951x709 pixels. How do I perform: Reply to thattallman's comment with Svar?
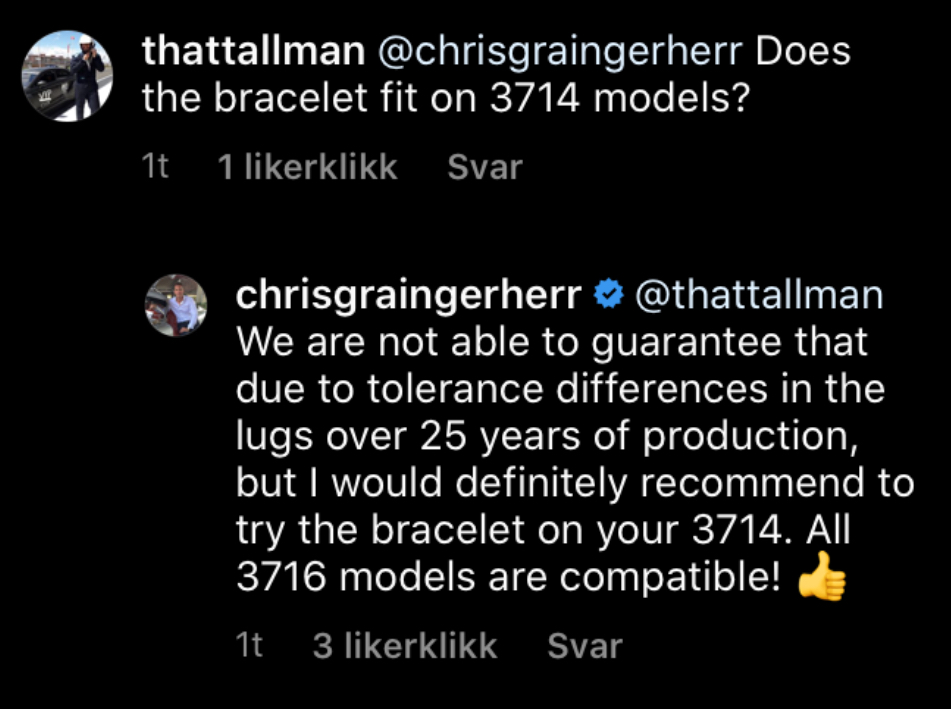click(x=485, y=167)
